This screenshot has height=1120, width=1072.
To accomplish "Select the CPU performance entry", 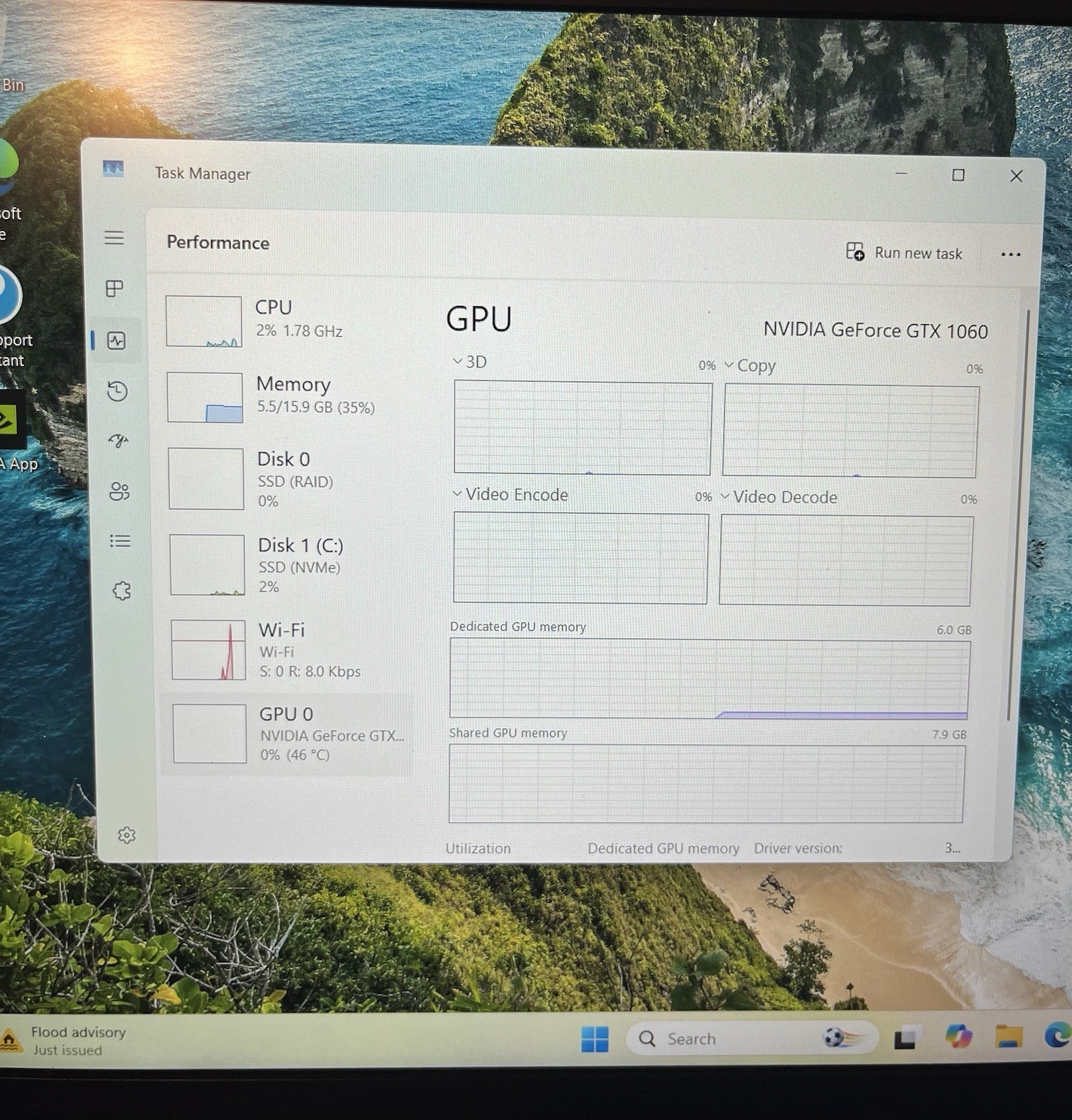I will pyautogui.click(x=287, y=321).
